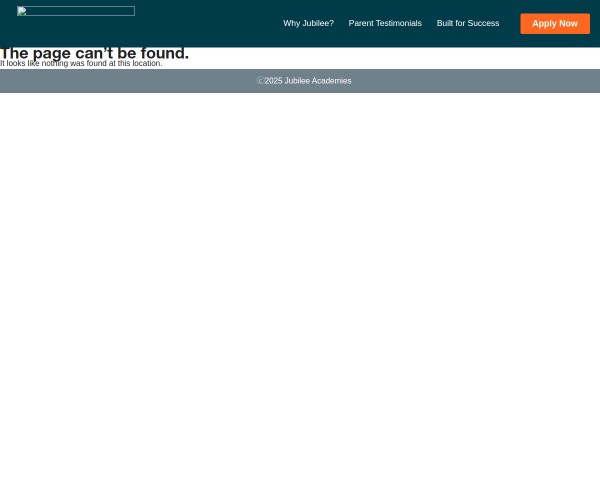The width and height of the screenshot is (600, 490).
Task: Click the broken logo image in header
Action: 76,11
